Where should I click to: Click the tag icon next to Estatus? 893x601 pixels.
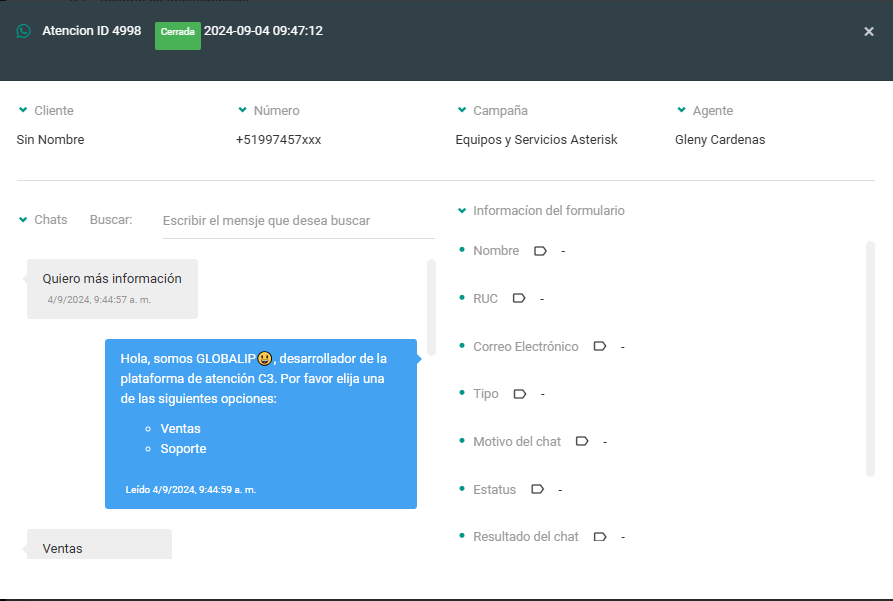(x=537, y=489)
